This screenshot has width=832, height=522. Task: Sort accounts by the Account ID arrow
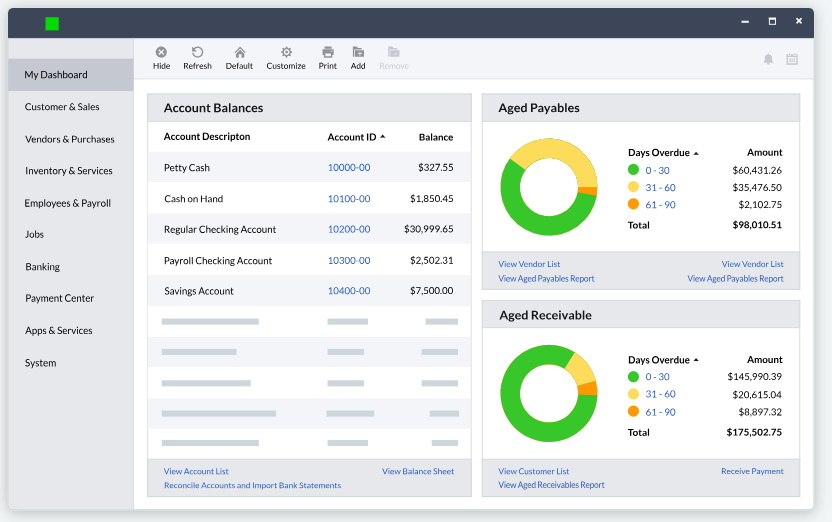point(383,137)
